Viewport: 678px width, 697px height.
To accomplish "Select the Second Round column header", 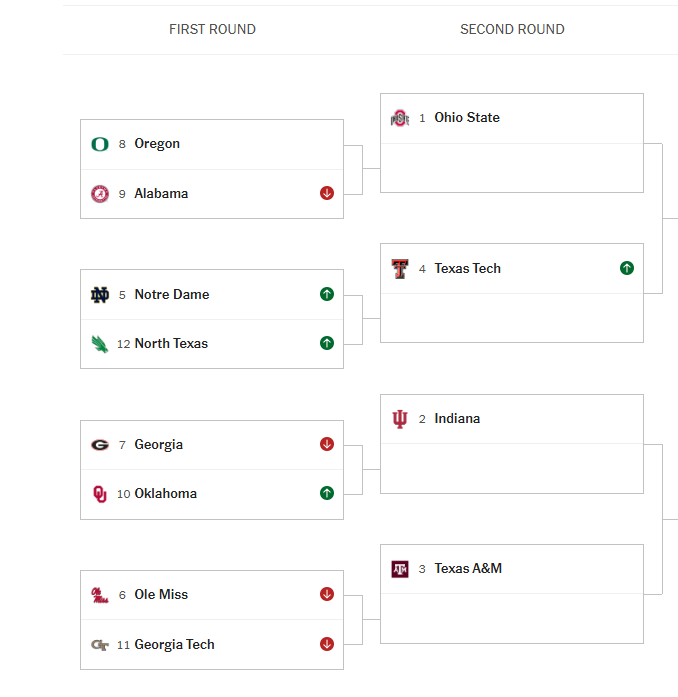I will click(x=512, y=29).
